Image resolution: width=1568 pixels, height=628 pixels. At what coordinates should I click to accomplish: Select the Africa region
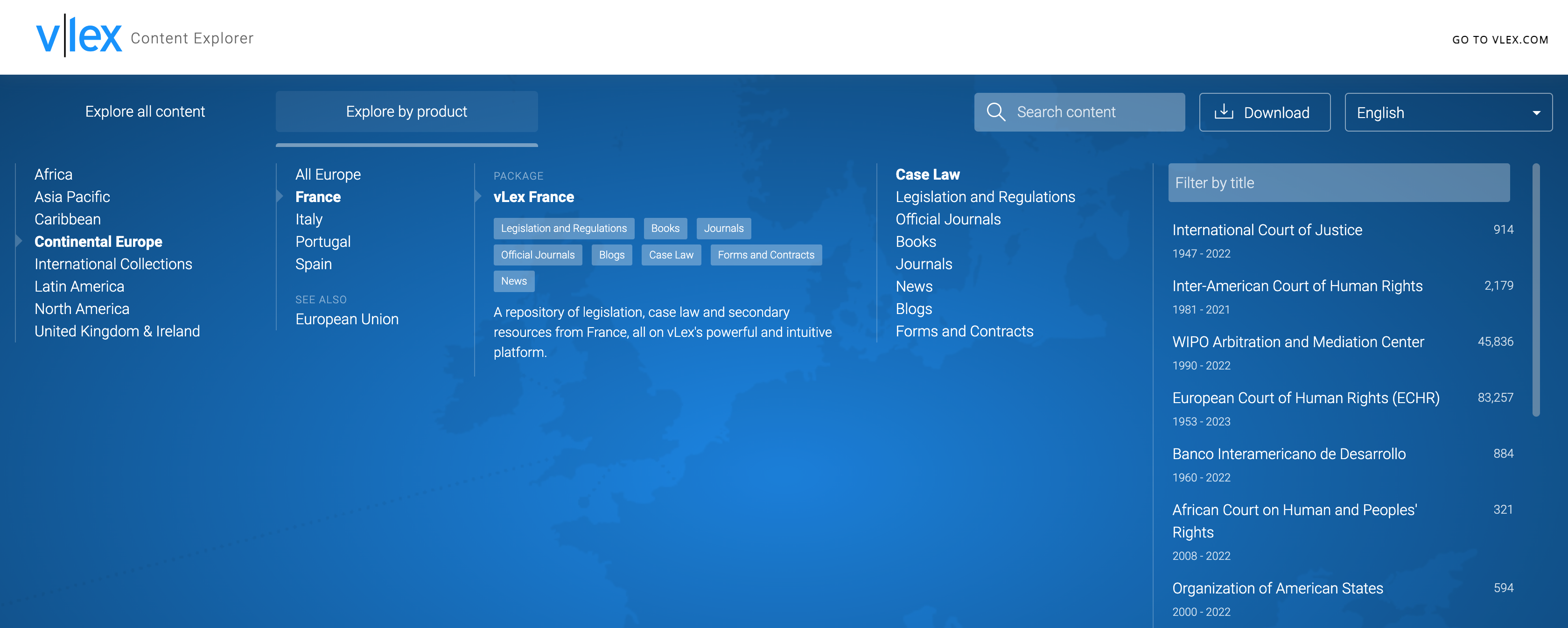(54, 174)
